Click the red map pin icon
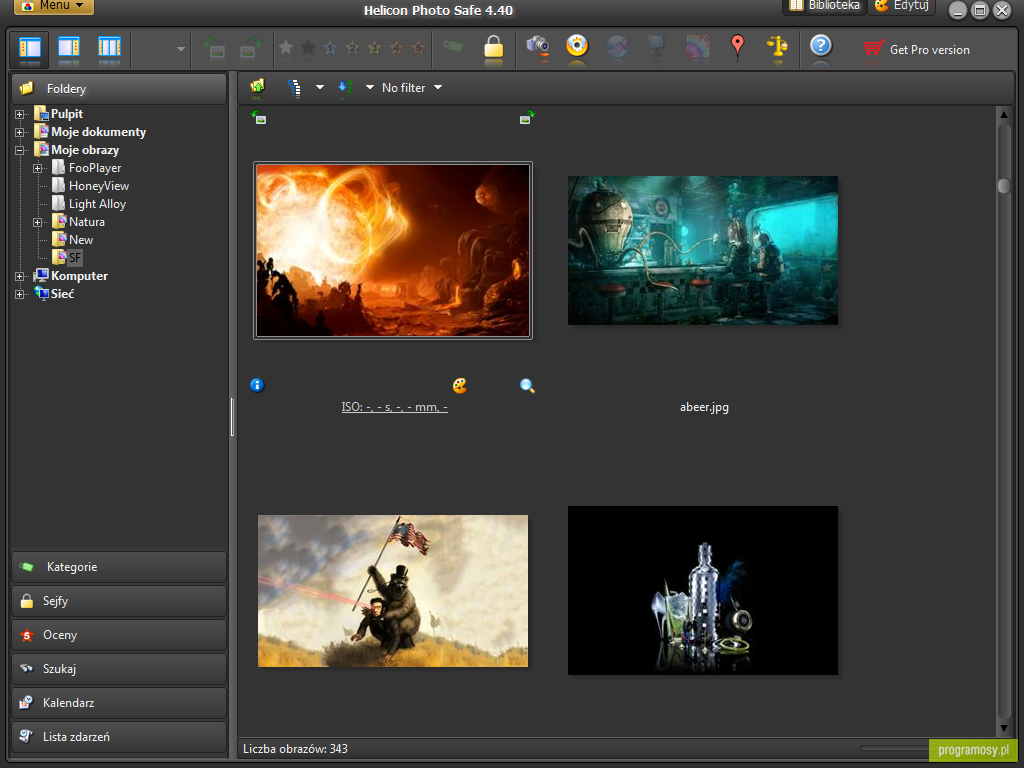 [x=737, y=46]
